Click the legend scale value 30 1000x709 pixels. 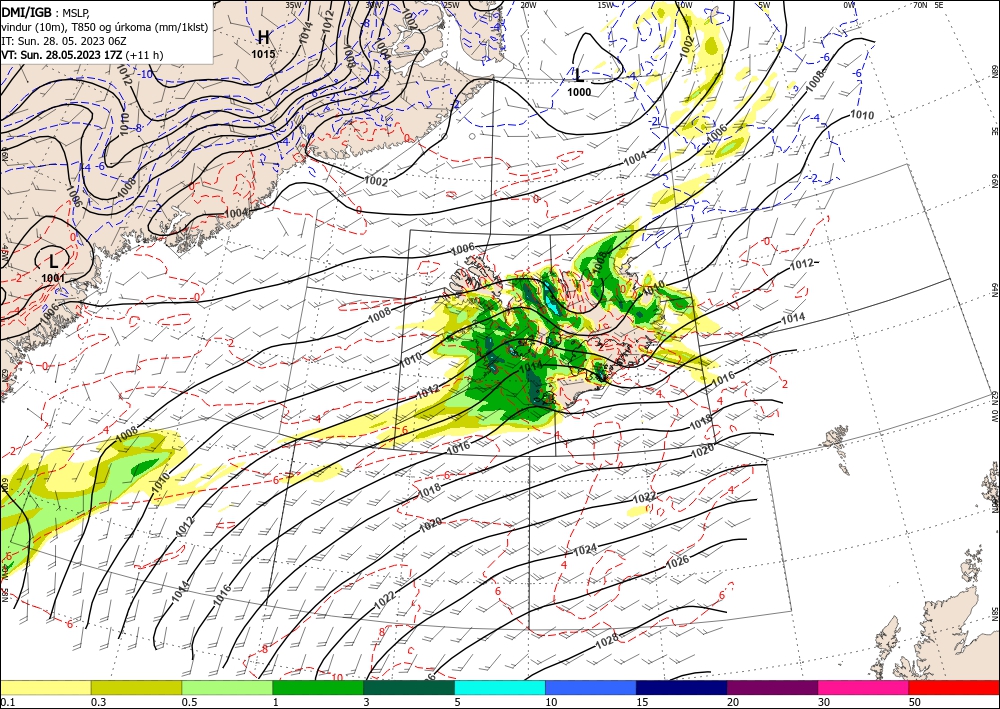tap(825, 702)
